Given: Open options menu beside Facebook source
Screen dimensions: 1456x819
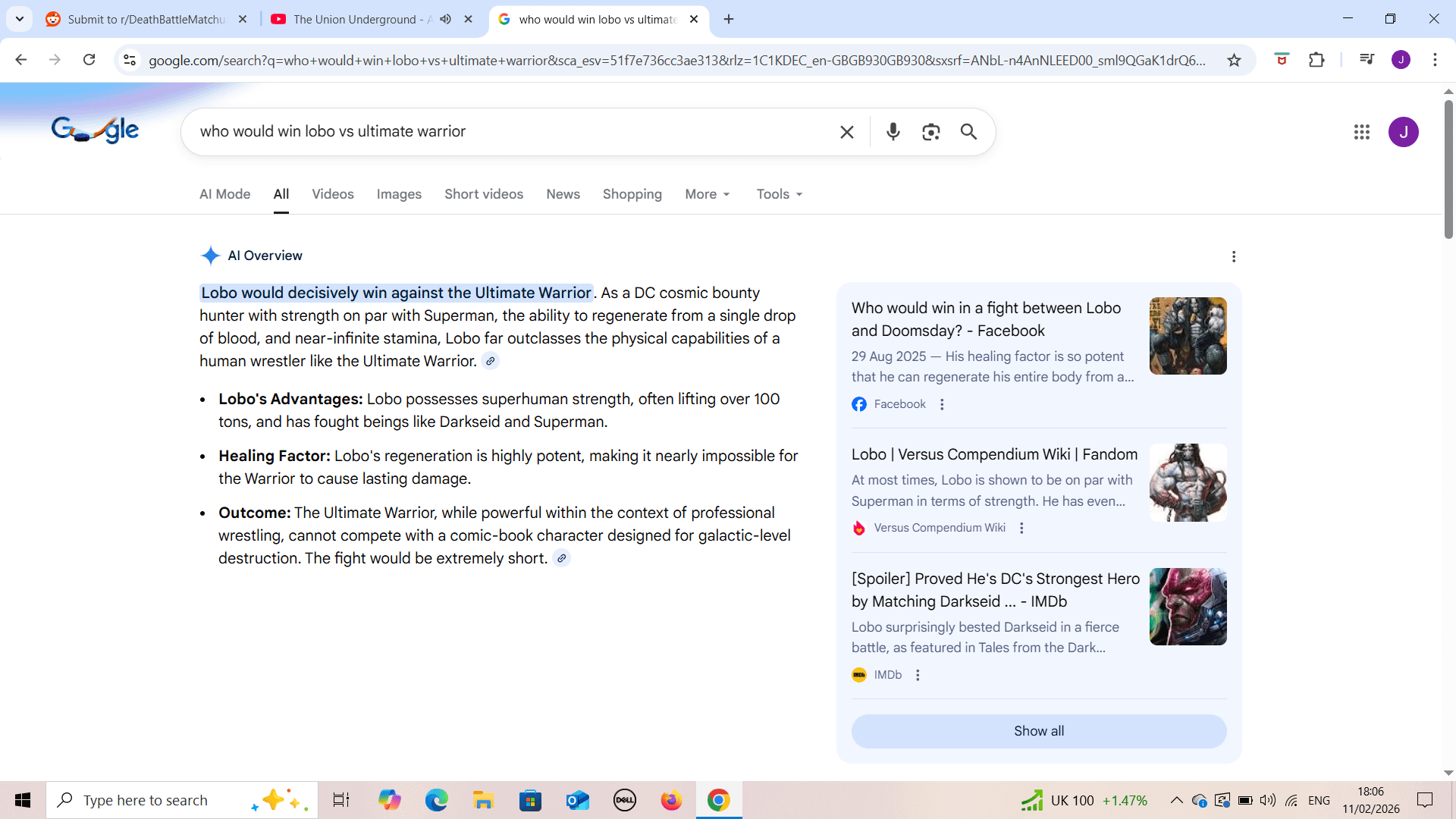Looking at the screenshot, I should point(942,405).
